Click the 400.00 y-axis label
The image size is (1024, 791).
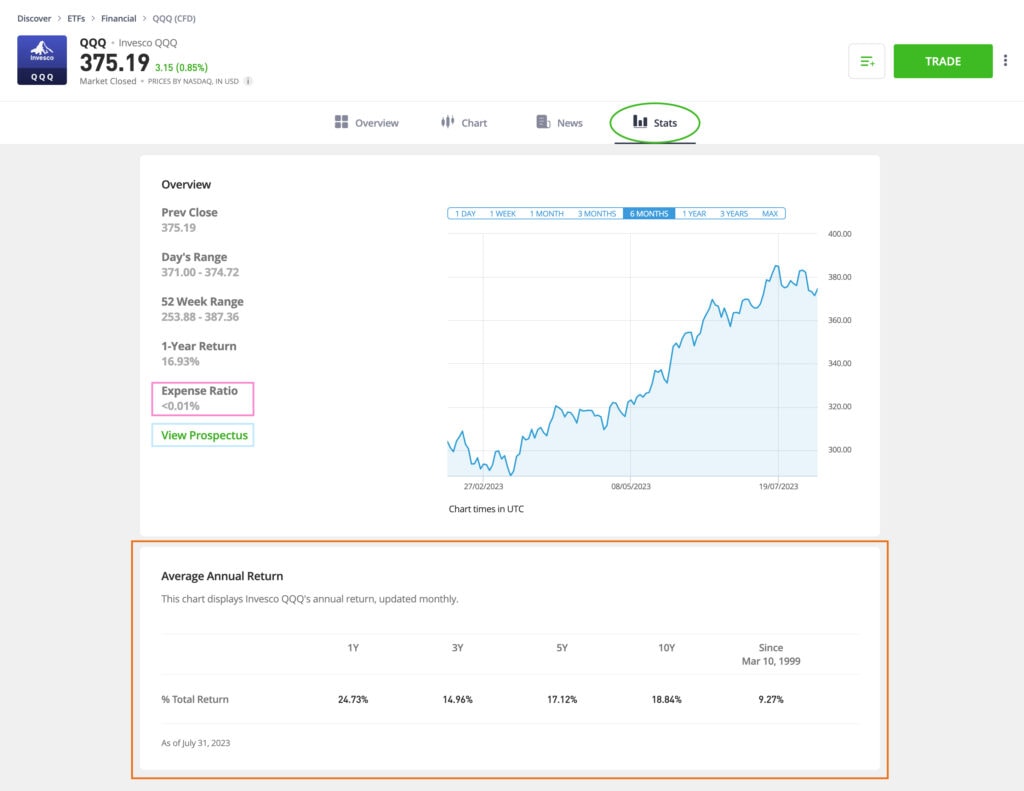(x=840, y=234)
